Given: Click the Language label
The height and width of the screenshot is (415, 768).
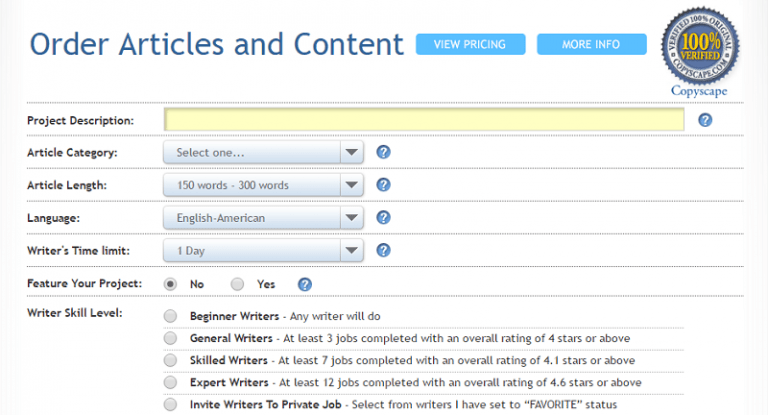Looking at the screenshot, I should pyautogui.click(x=53, y=218).
